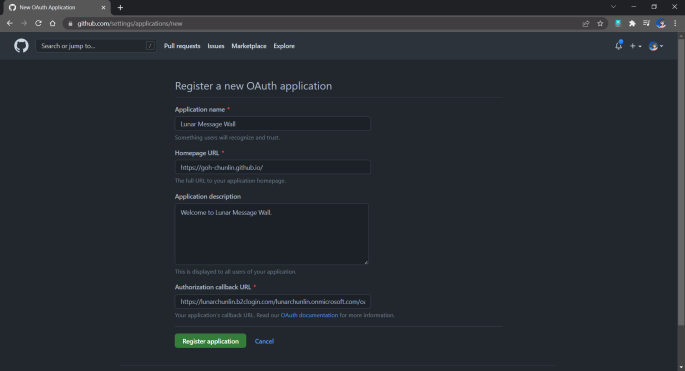Click the Search or jump to box
Image resolution: width=685 pixels, height=371 pixels.
point(96,45)
